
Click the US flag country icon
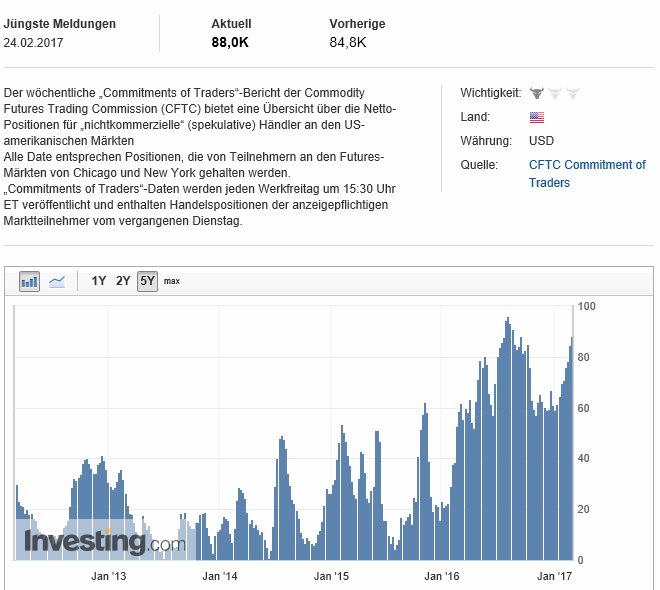[x=537, y=117]
